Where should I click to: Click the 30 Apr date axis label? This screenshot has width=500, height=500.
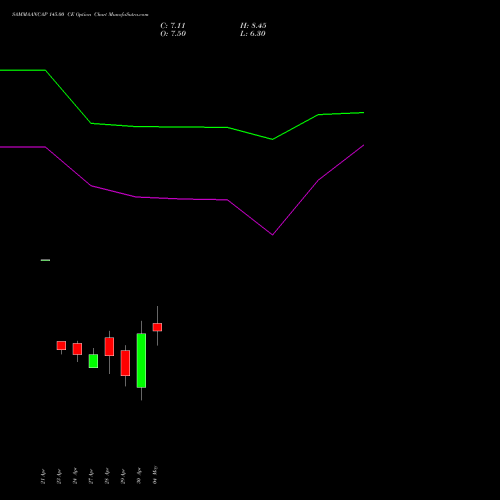pos(139,476)
